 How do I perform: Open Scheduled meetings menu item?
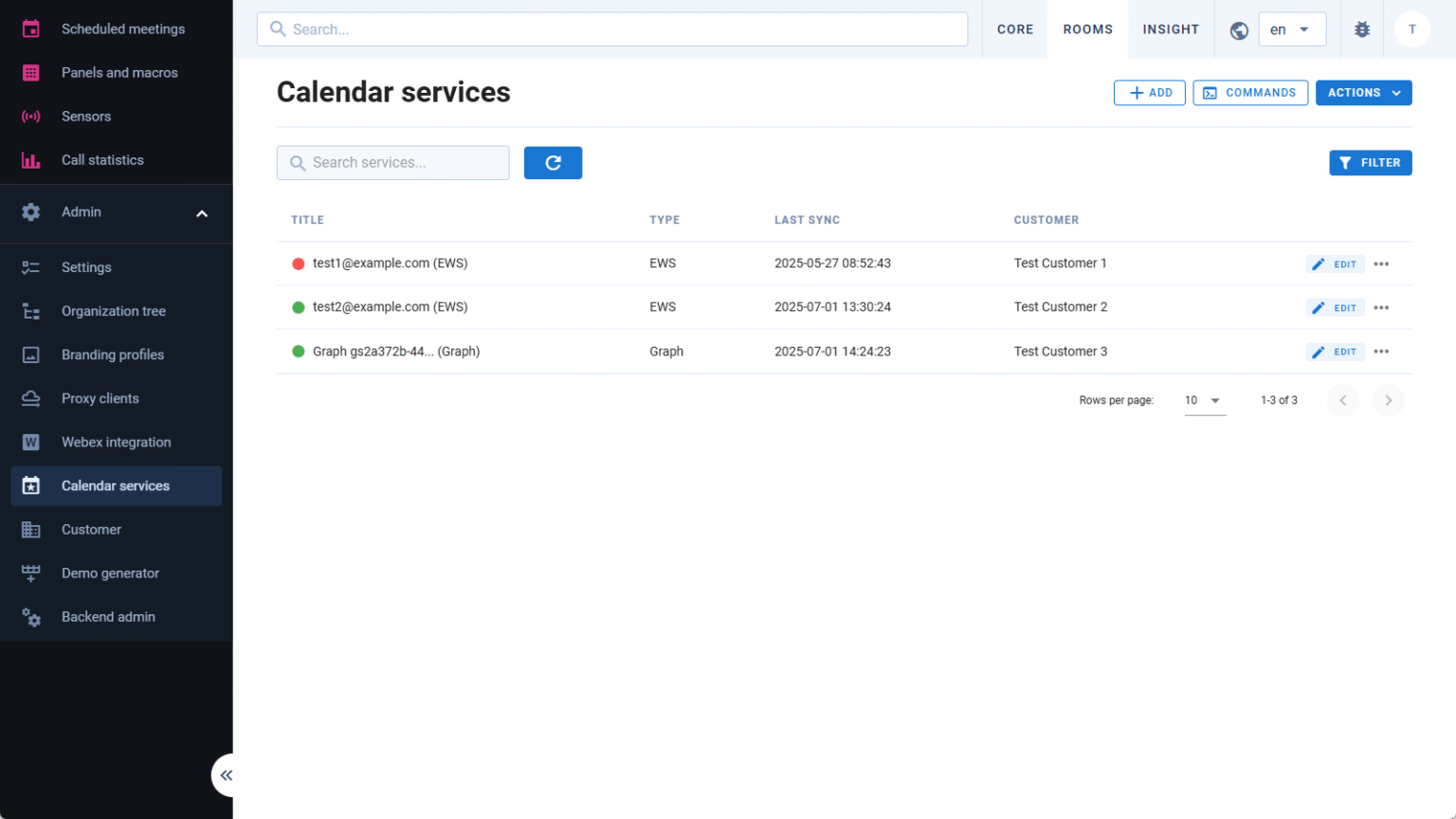[116, 28]
